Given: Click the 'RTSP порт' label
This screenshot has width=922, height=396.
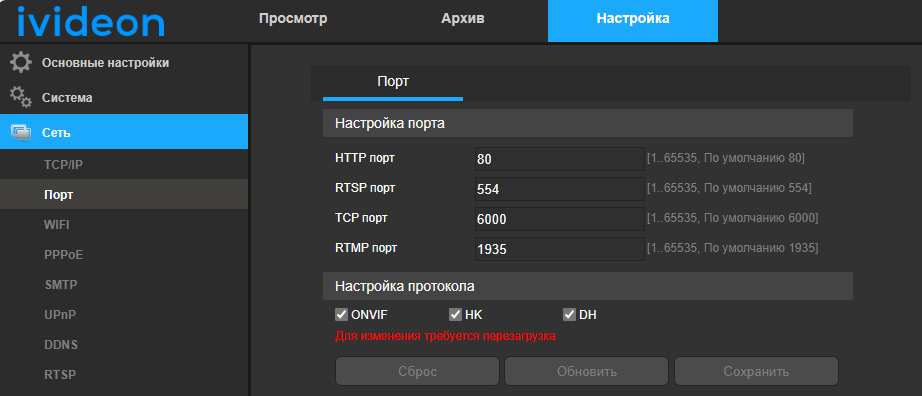Looking at the screenshot, I should point(365,188).
